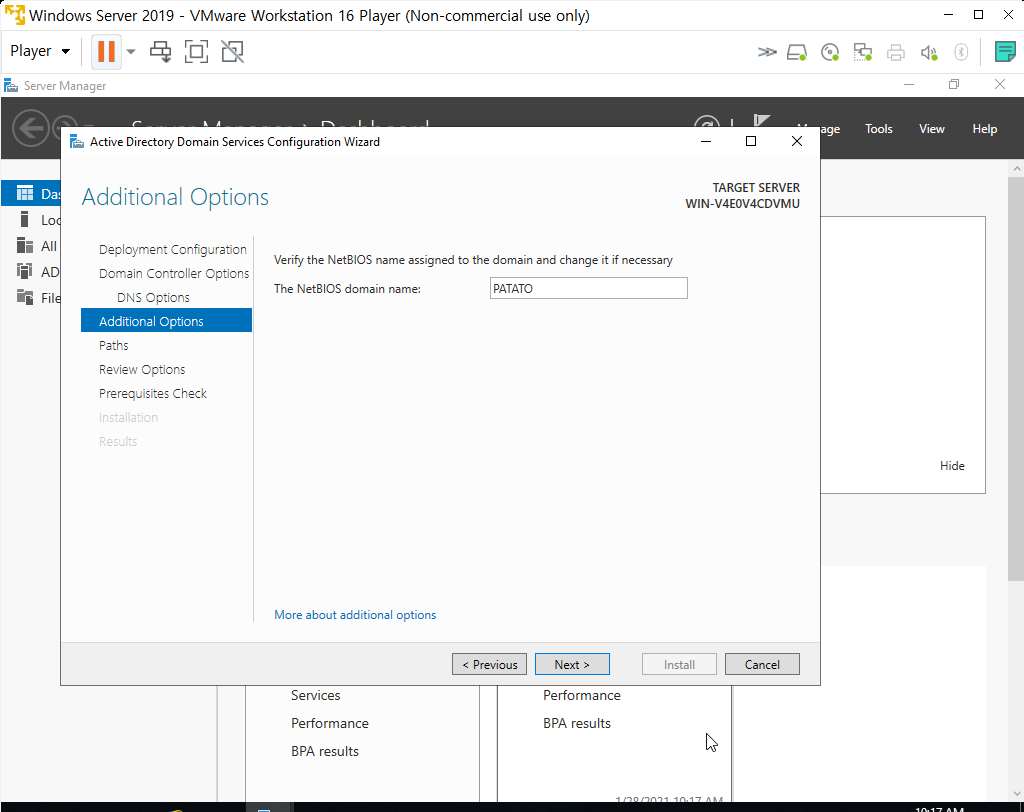Open the Player menu dropdown
The height and width of the screenshot is (812, 1024).
[40, 51]
